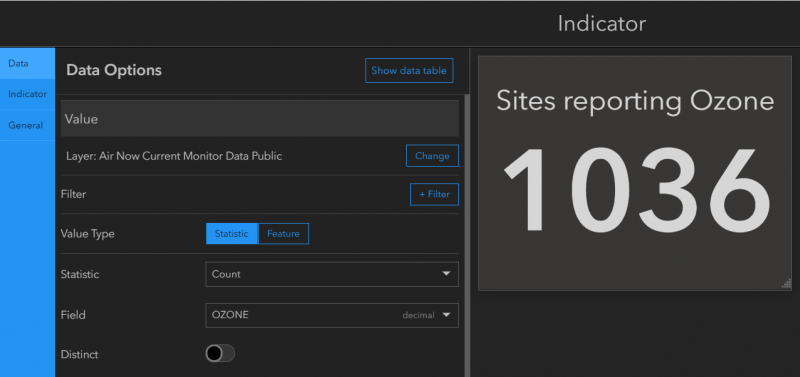Collapse the Value section header
The width and height of the screenshot is (800, 377).
(x=260, y=118)
